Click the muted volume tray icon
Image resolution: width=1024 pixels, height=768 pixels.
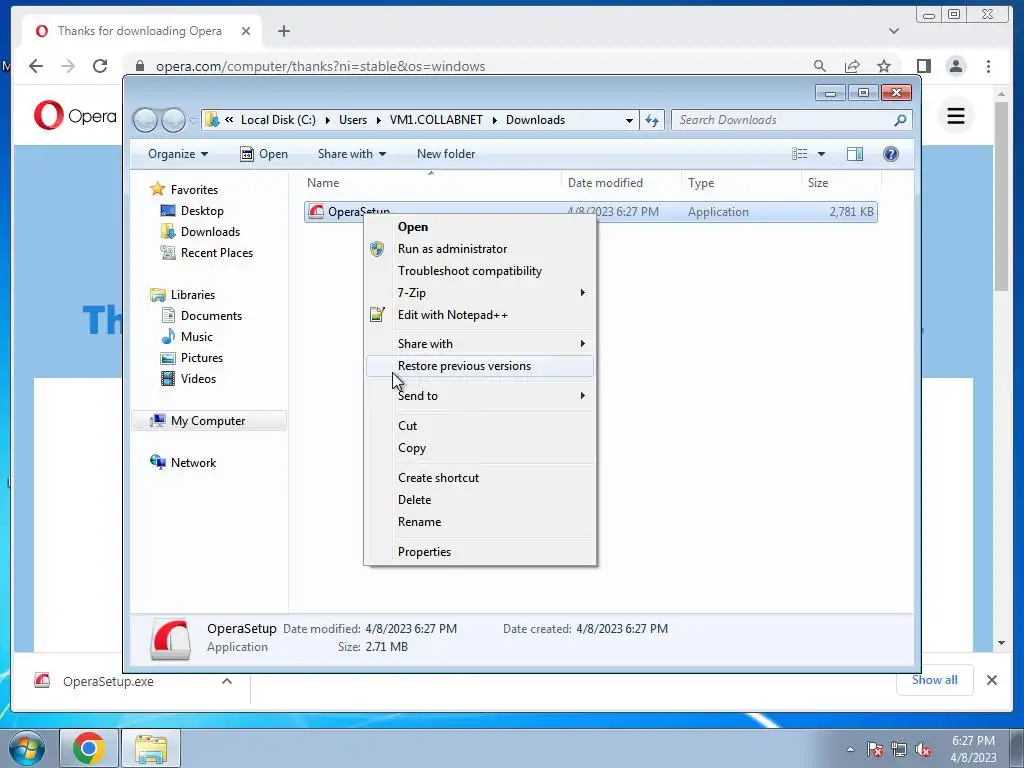coord(923,750)
